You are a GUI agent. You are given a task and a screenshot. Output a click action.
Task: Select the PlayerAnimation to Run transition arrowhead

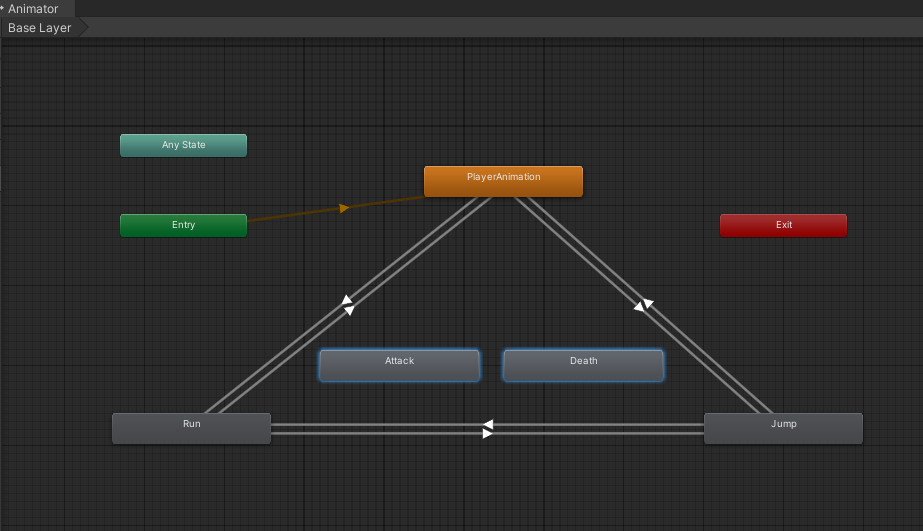pos(349,311)
